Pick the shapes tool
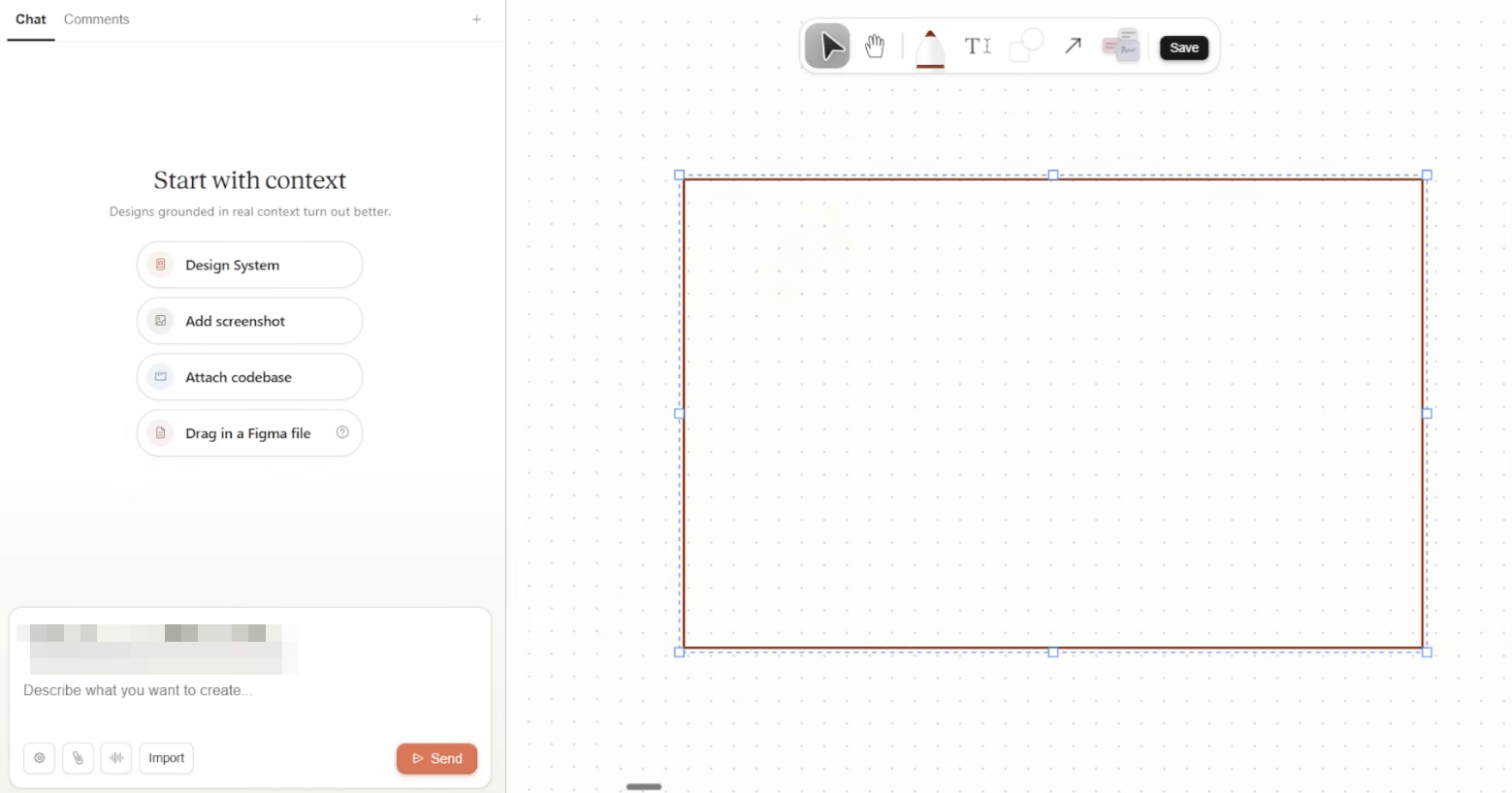 pos(1026,47)
